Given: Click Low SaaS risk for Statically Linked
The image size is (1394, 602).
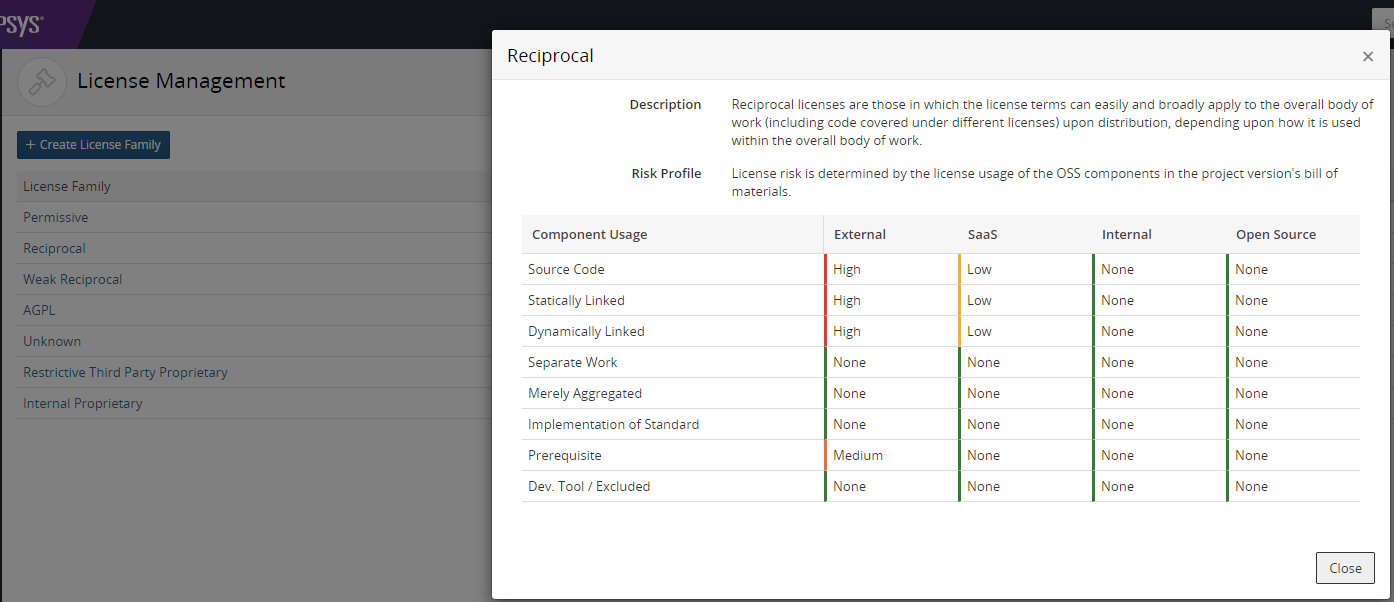Looking at the screenshot, I should tap(979, 300).
